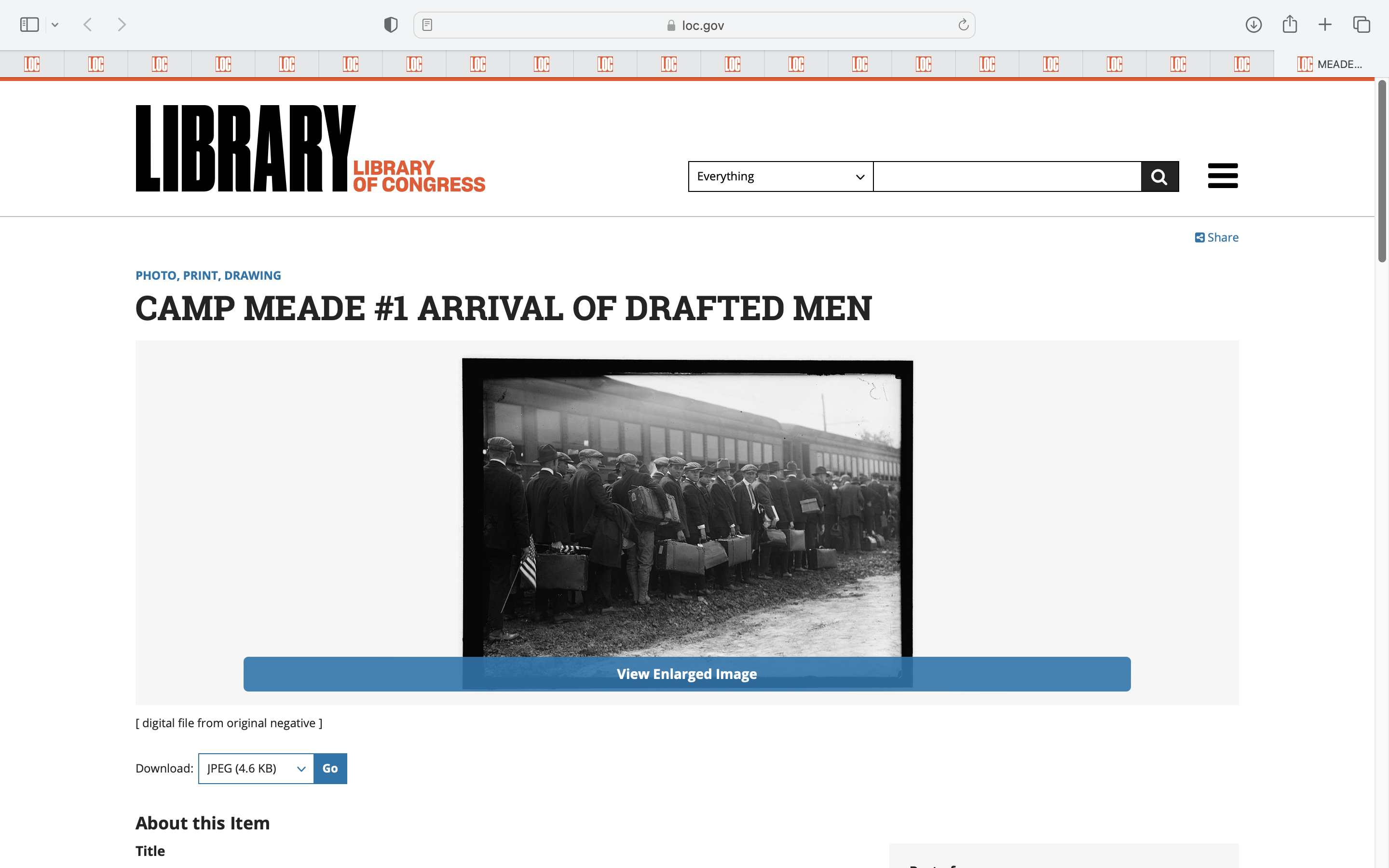Open the Everything search scope dropdown

tap(780, 176)
